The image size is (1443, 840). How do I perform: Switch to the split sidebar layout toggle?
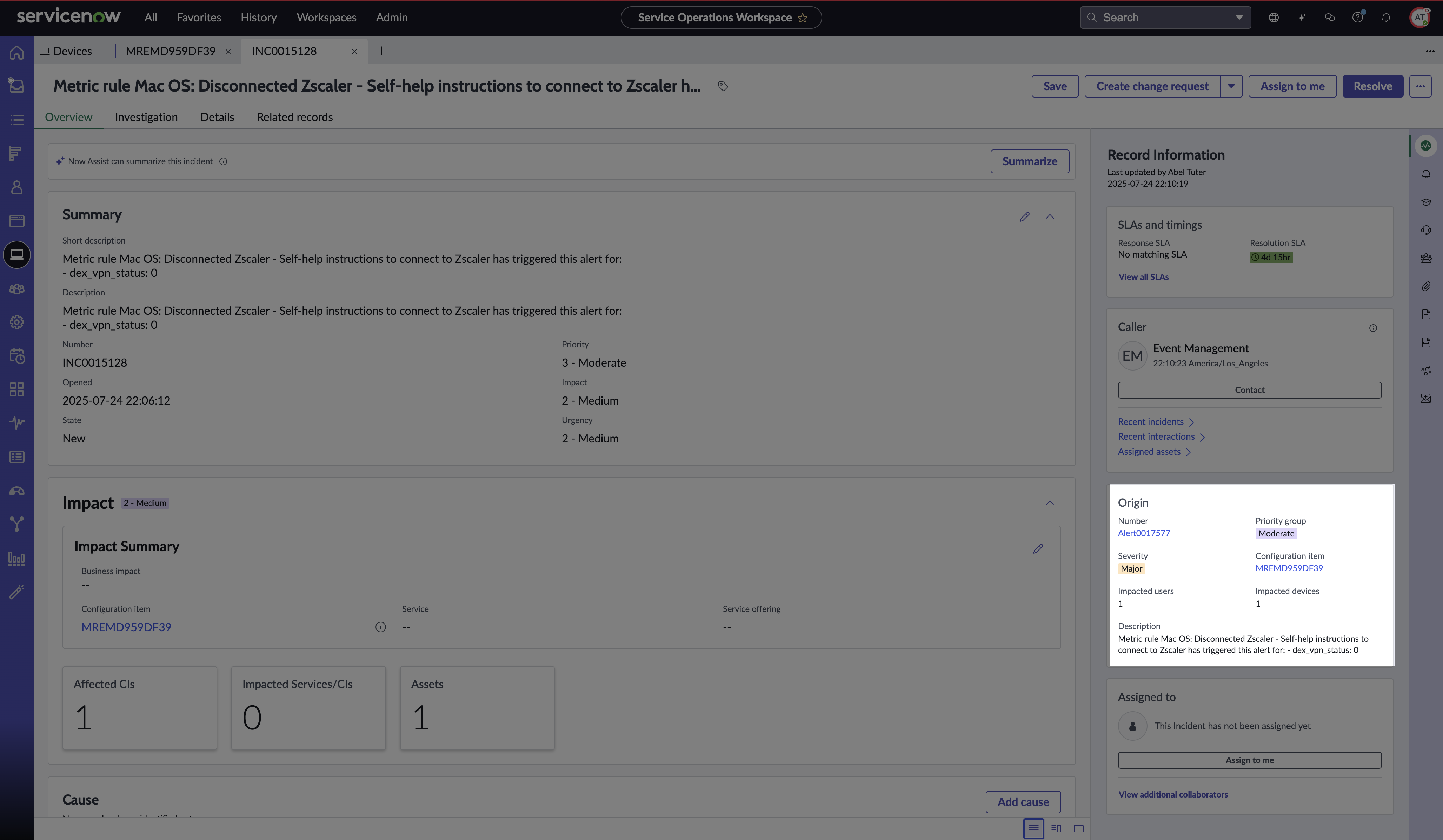point(1056,828)
